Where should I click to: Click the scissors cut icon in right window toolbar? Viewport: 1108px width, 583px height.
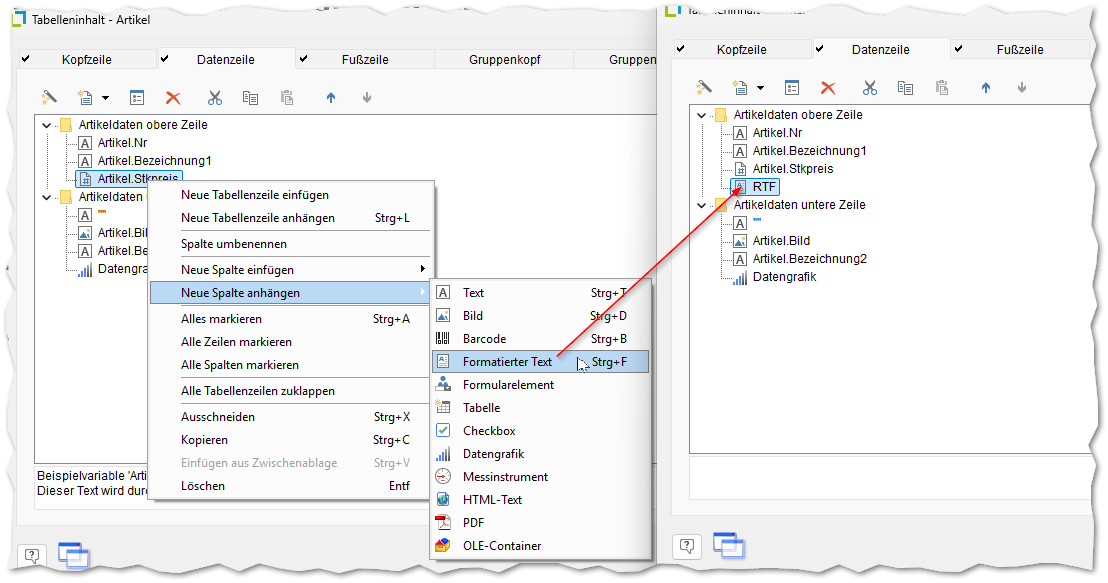pos(869,88)
